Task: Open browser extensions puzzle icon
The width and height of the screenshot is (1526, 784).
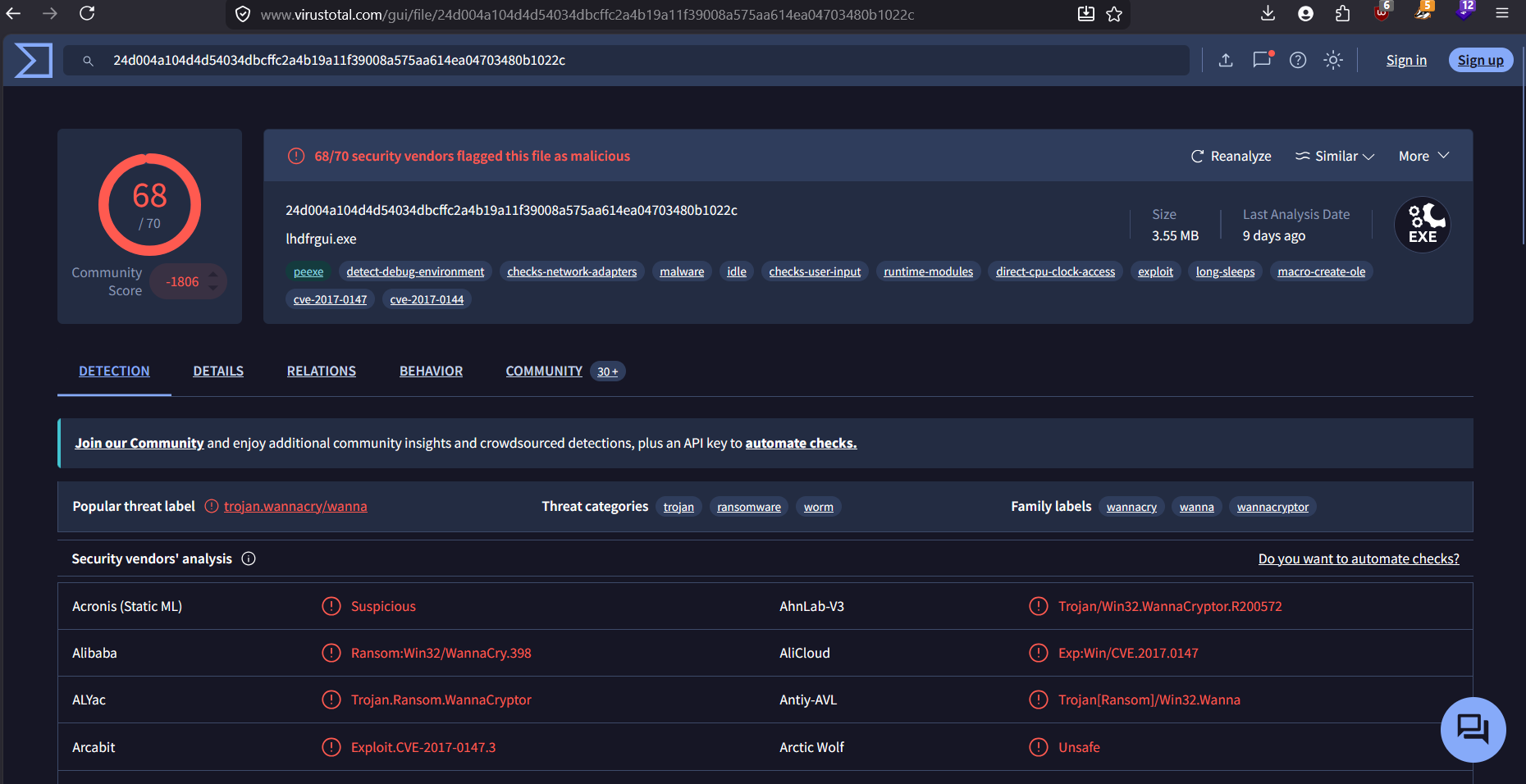Action: pyautogui.click(x=1343, y=13)
